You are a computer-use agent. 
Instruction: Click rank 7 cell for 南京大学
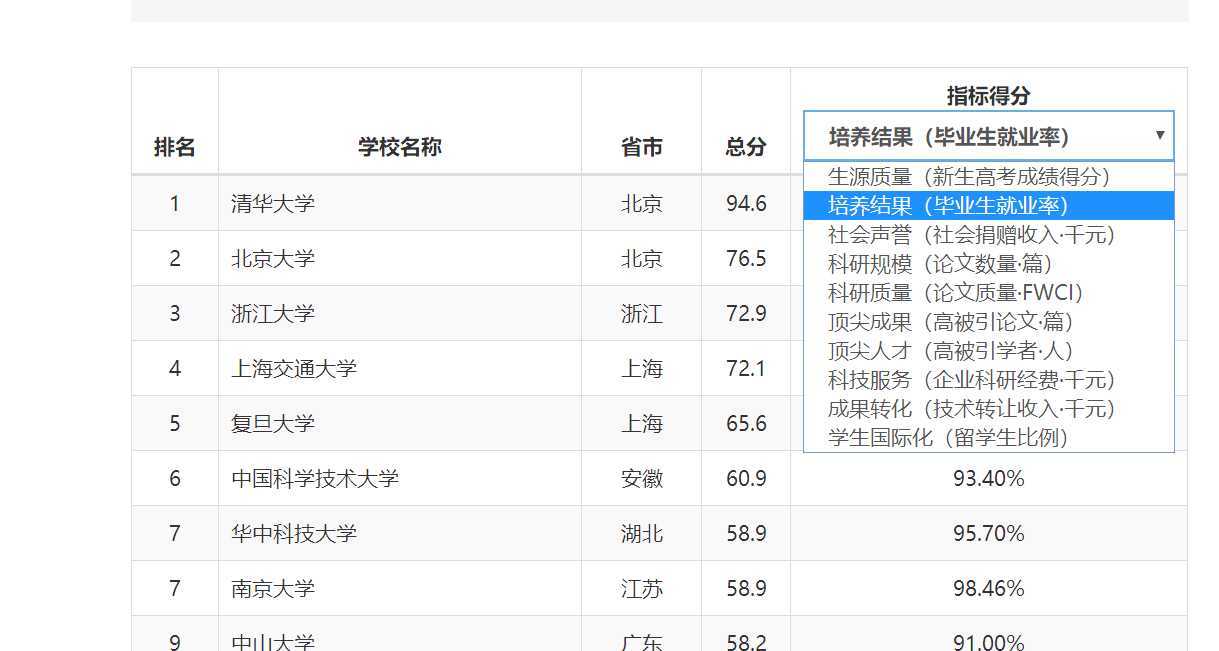click(175, 589)
